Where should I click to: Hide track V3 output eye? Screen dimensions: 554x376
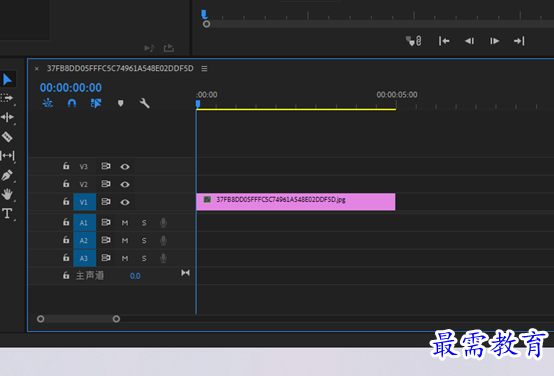click(x=125, y=166)
